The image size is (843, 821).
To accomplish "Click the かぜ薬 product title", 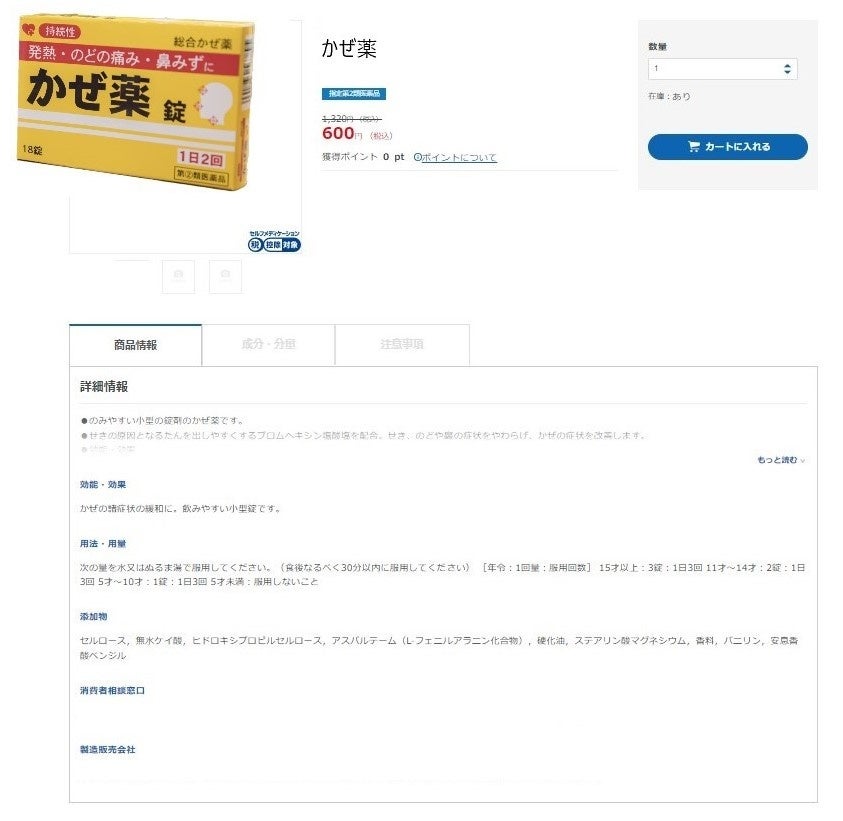I will pyautogui.click(x=349, y=48).
